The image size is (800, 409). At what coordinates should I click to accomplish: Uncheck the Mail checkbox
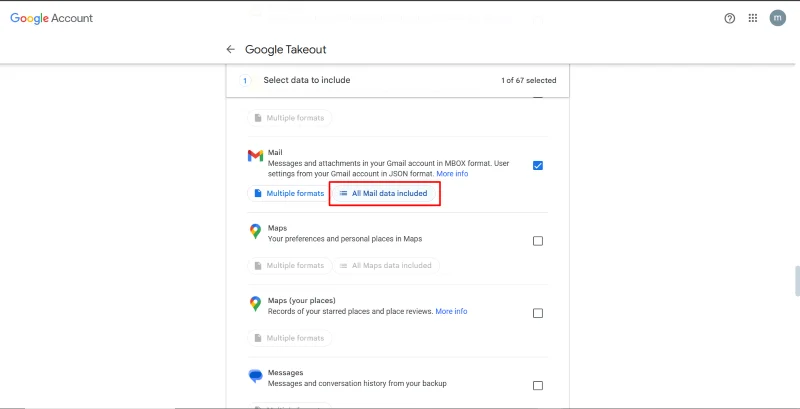point(538,165)
